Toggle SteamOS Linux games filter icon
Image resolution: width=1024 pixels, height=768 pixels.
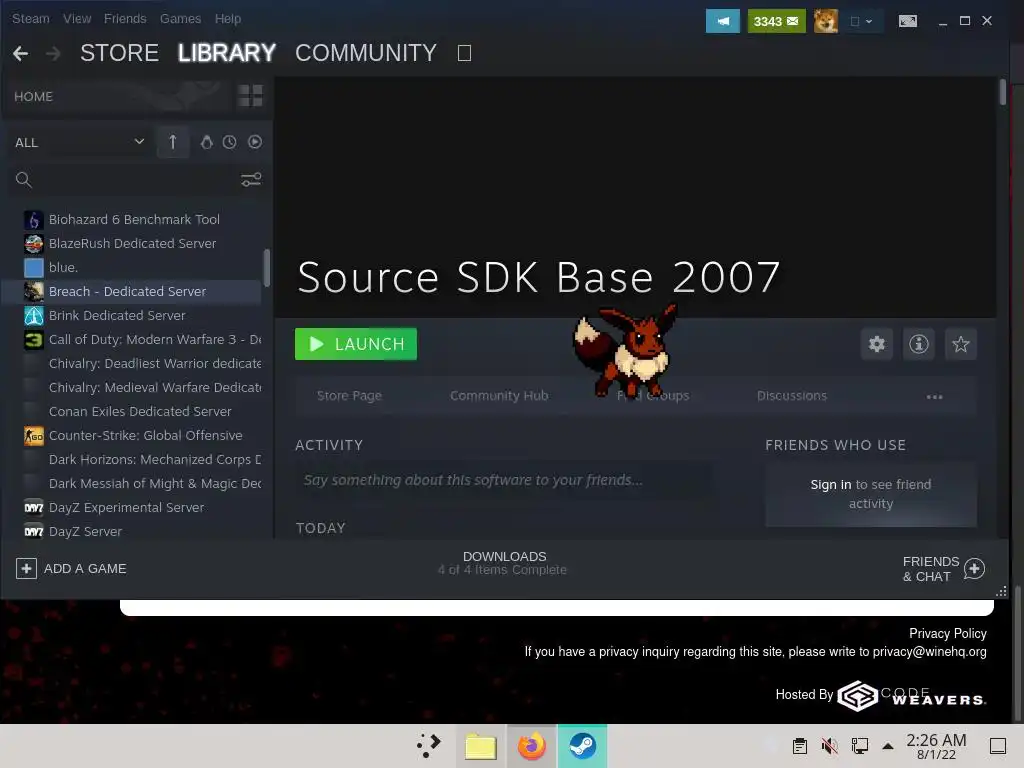(x=206, y=142)
